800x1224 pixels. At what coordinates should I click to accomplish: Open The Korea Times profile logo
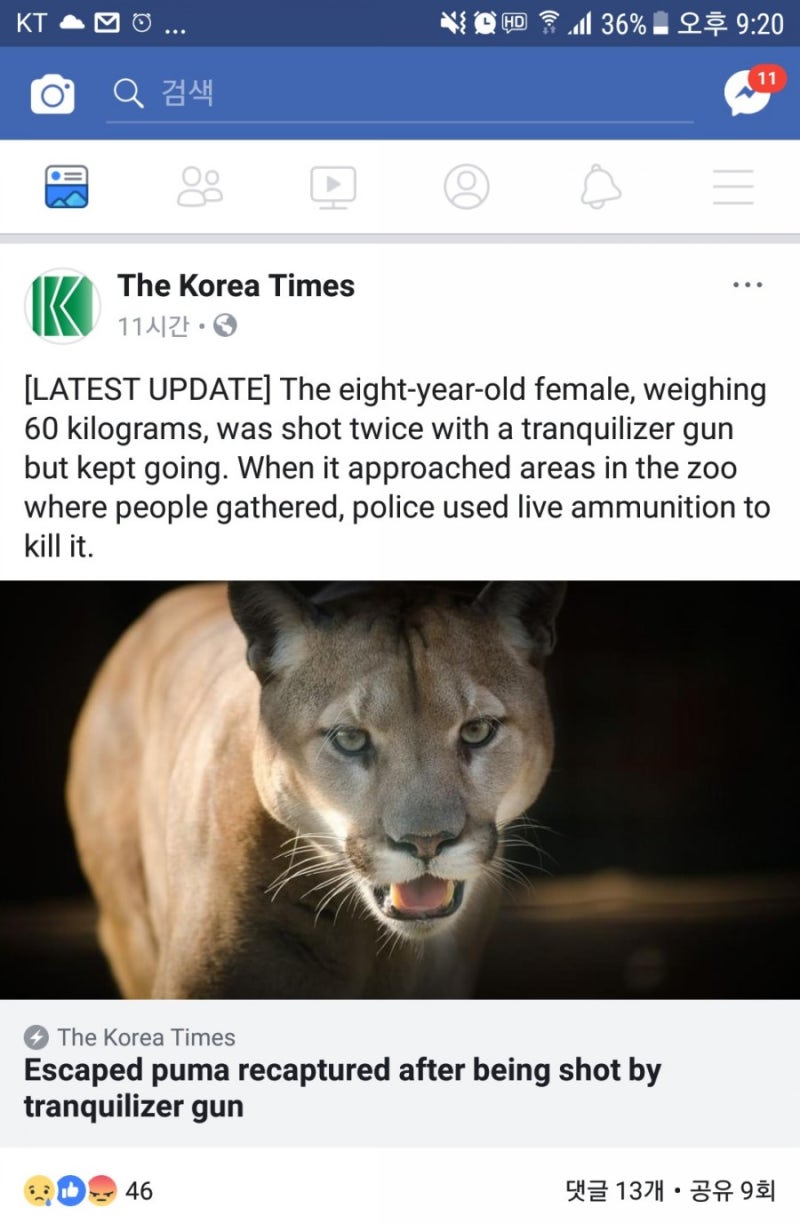click(x=62, y=305)
